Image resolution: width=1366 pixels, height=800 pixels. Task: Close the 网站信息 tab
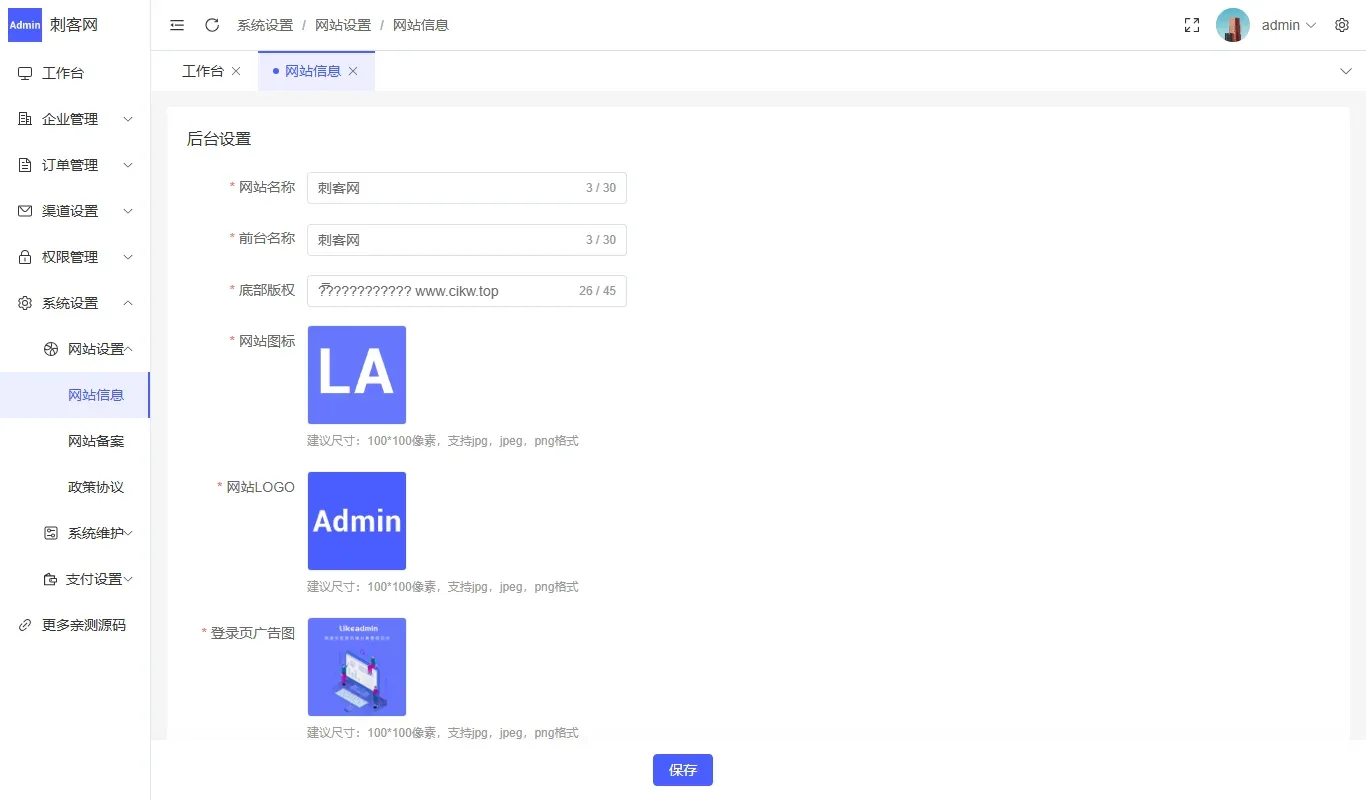[x=353, y=71]
